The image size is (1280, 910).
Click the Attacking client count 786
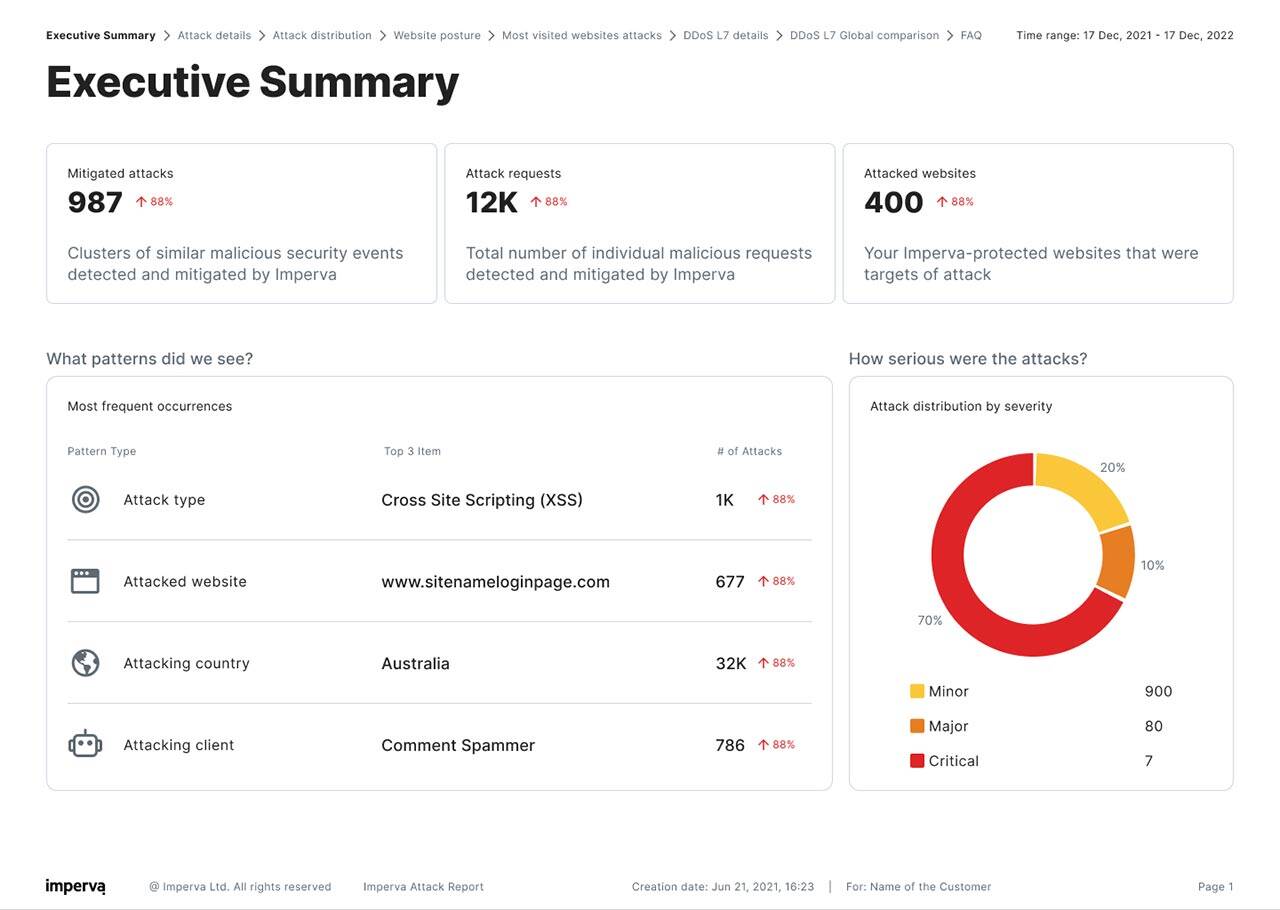tap(730, 745)
